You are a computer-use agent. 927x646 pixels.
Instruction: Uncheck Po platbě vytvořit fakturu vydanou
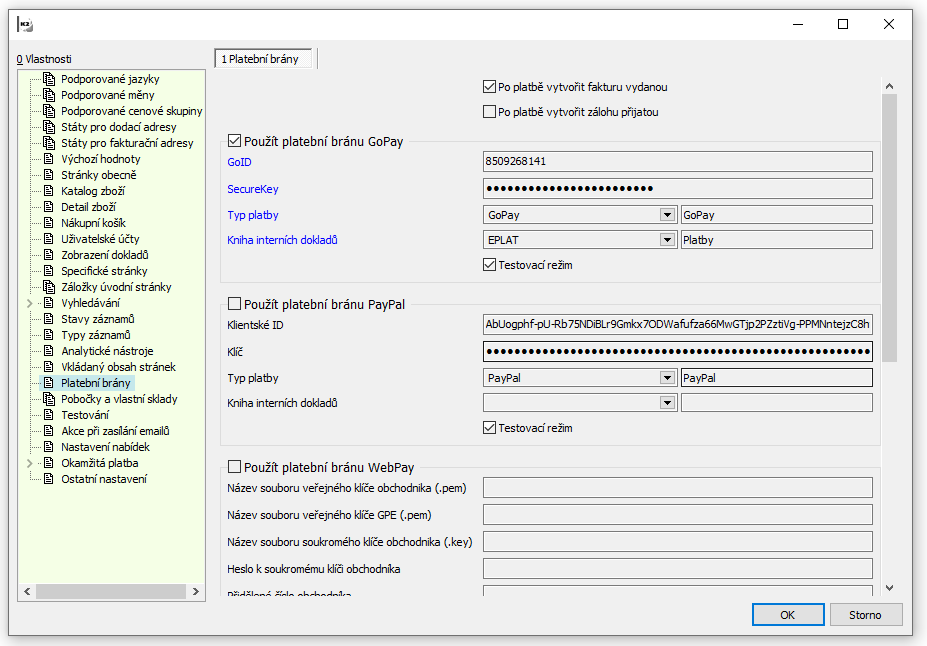pyautogui.click(x=489, y=87)
